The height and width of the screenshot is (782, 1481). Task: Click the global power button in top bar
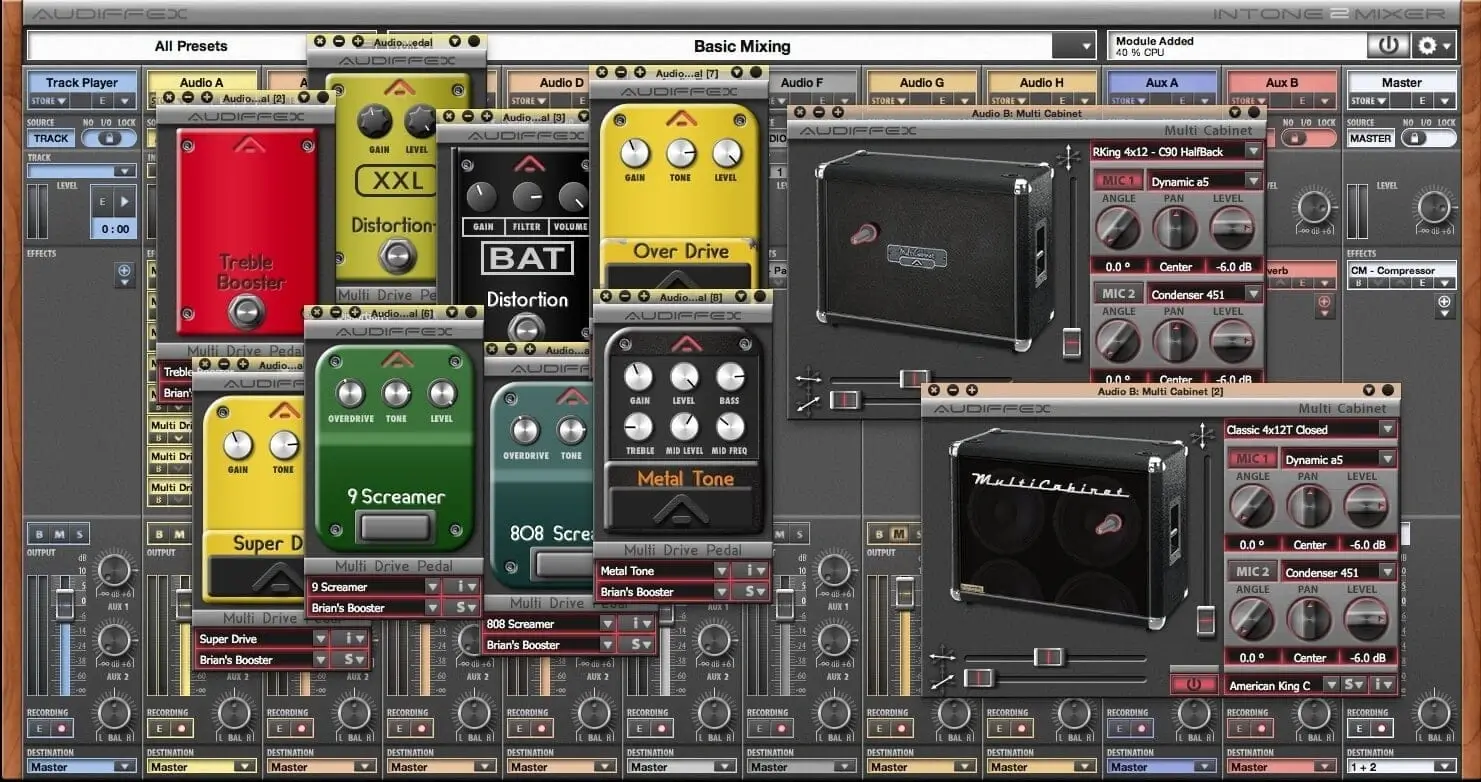click(1387, 45)
